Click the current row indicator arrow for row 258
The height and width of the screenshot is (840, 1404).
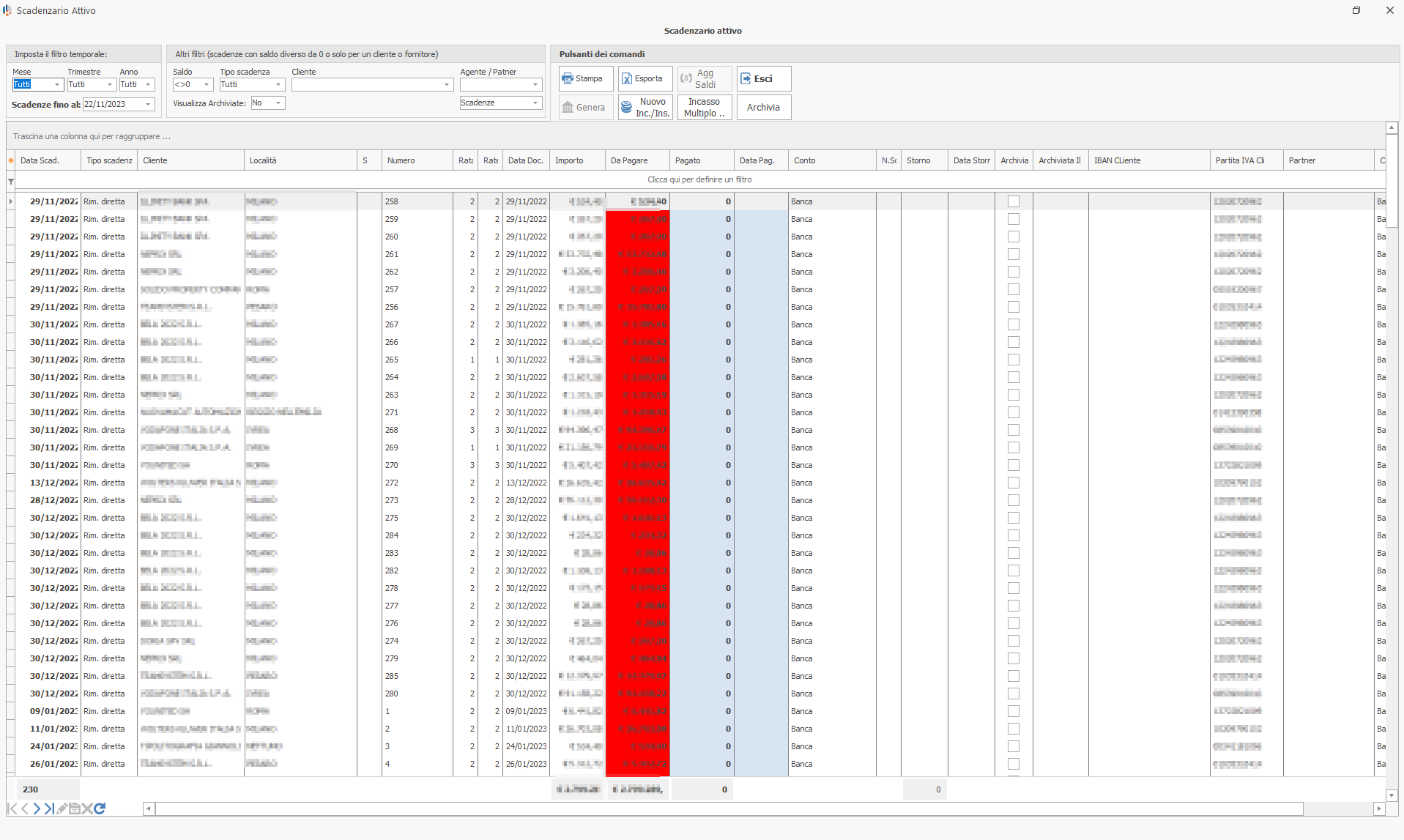11,201
